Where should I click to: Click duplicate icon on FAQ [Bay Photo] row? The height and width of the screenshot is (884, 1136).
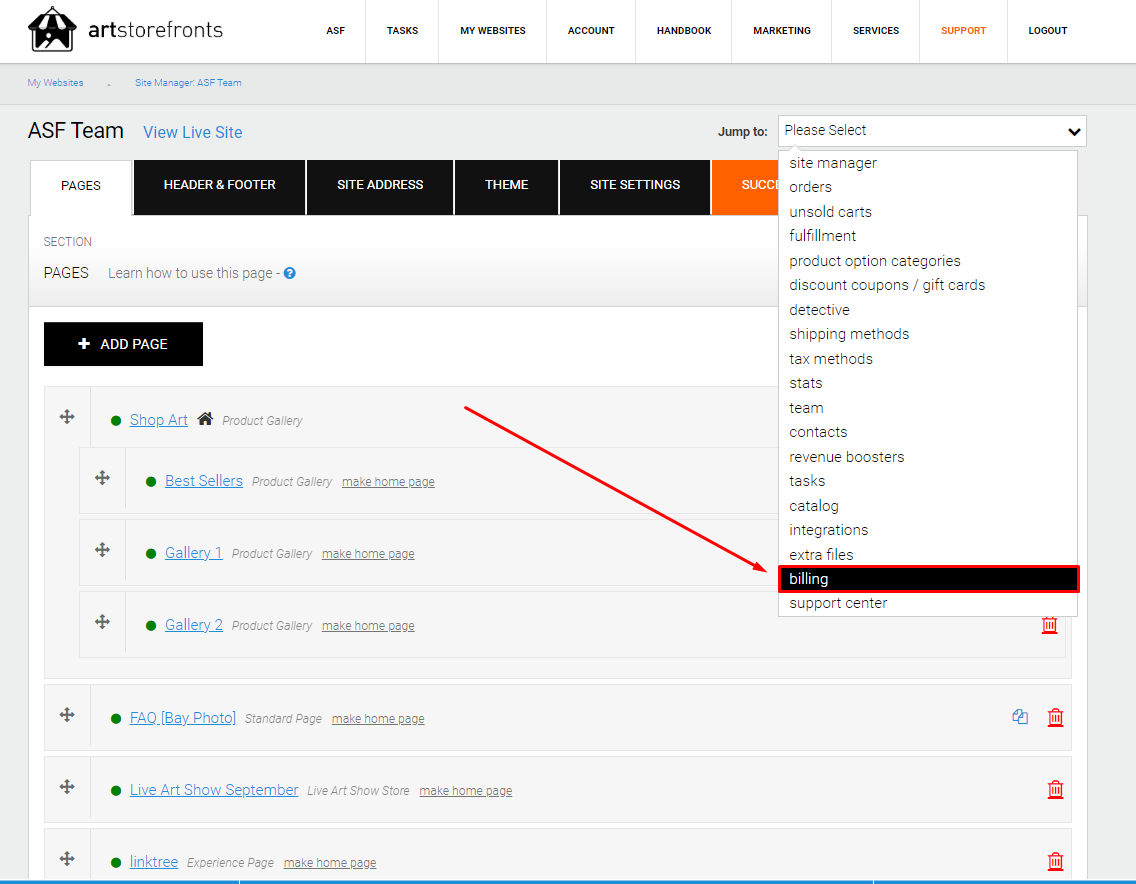point(1020,717)
